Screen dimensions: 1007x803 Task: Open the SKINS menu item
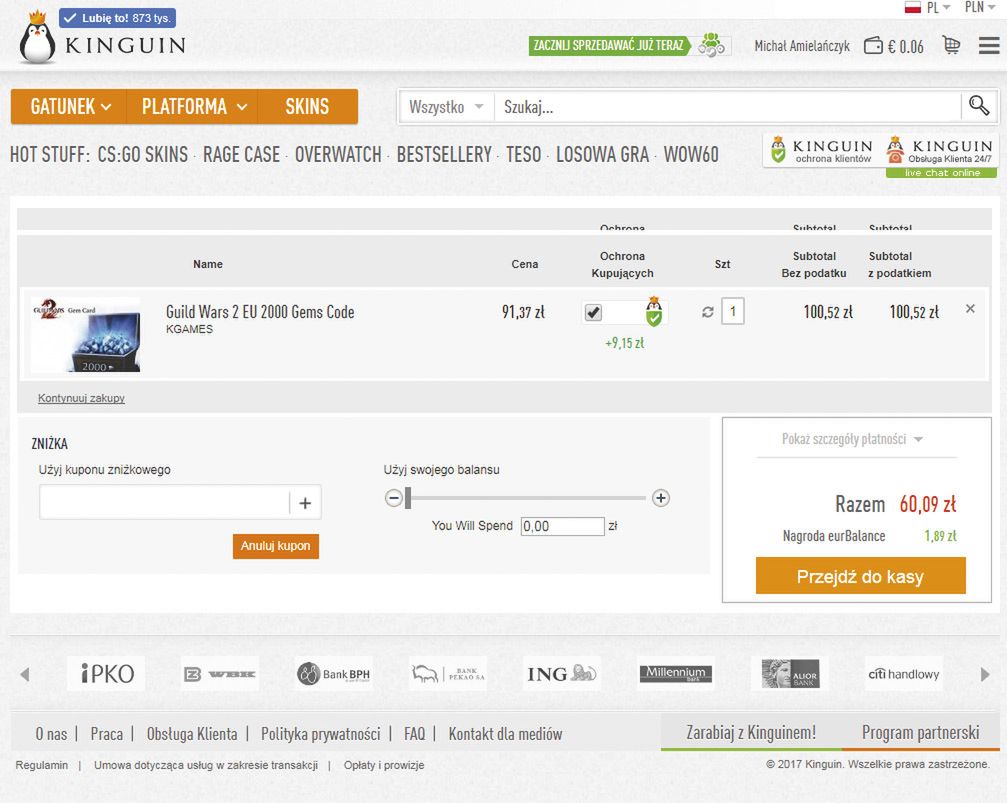point(308,107)
